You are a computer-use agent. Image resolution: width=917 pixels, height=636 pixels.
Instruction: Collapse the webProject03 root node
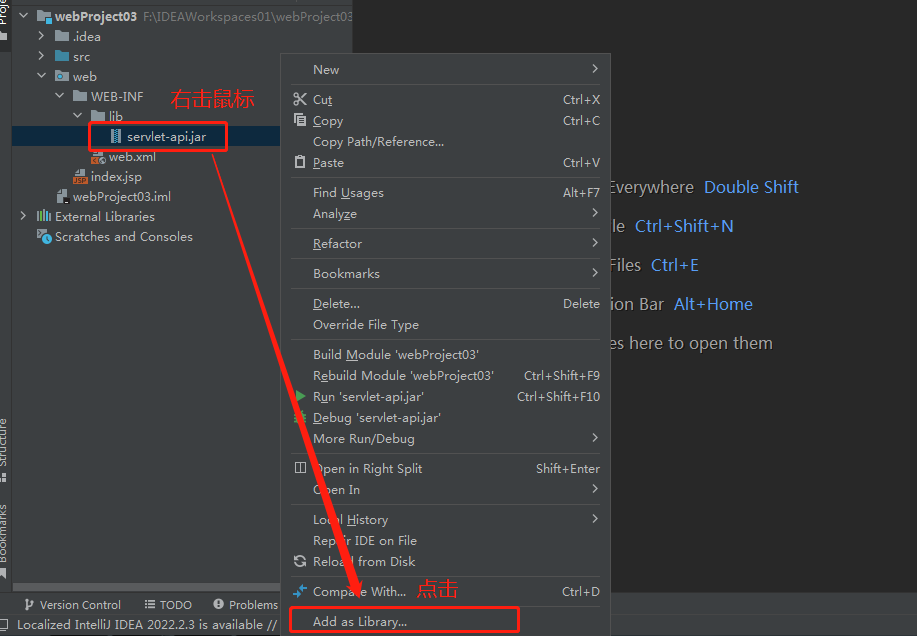[x=23, y=16]
